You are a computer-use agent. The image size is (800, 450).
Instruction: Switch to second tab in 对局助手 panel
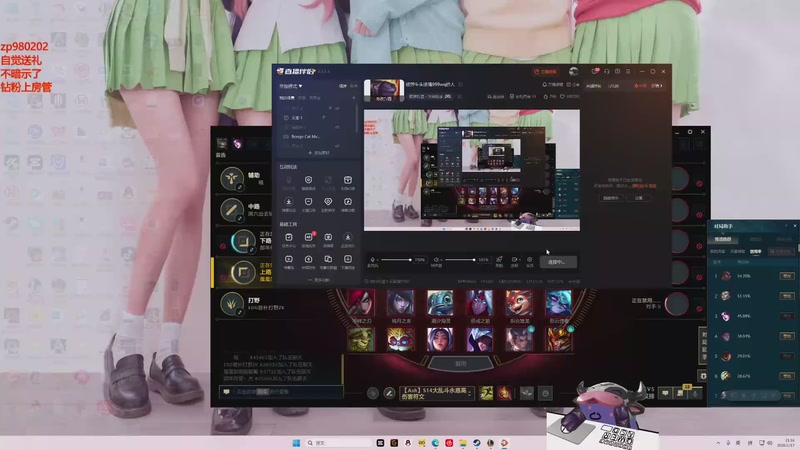(755, 239)
